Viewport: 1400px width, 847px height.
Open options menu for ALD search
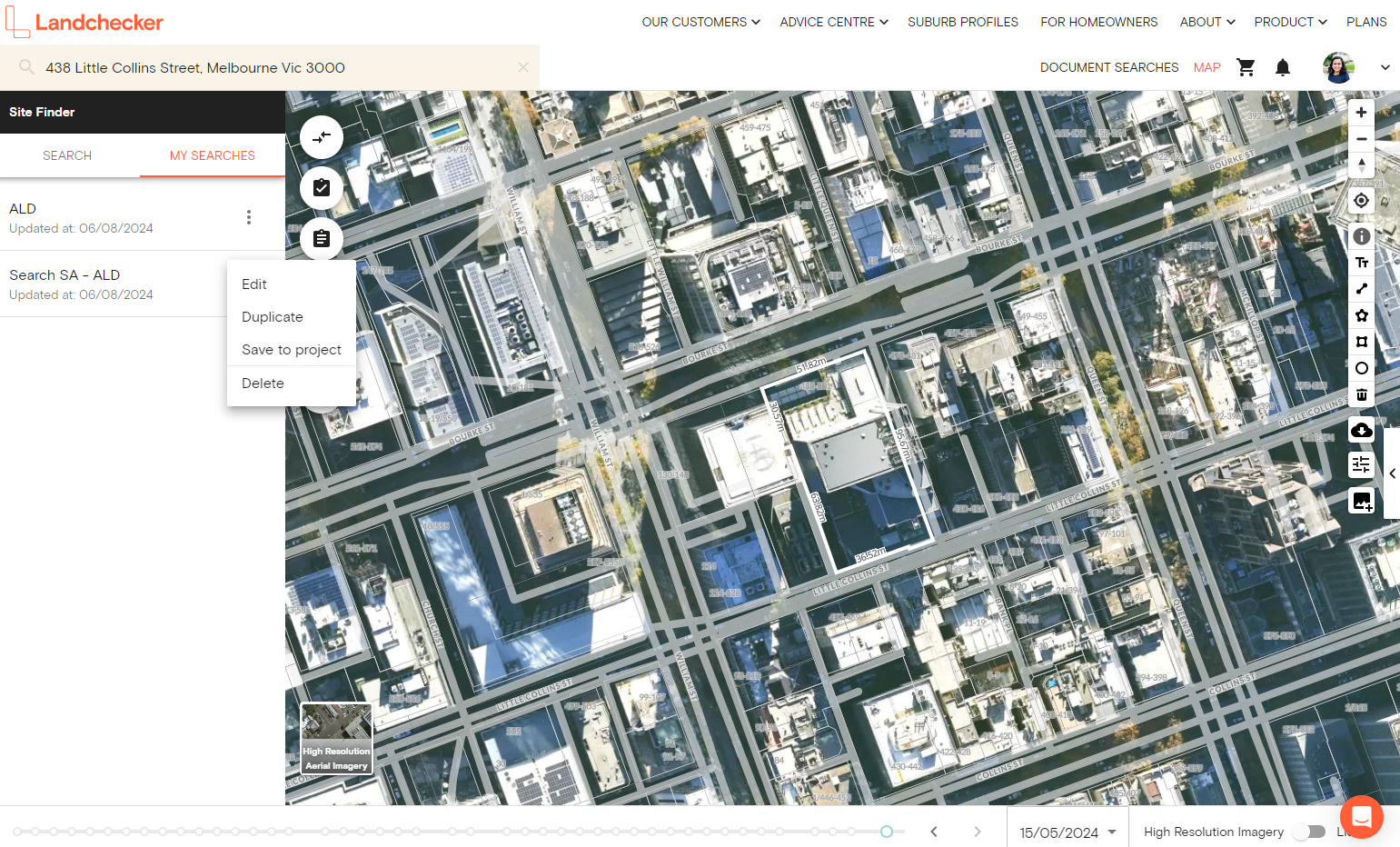249,217
